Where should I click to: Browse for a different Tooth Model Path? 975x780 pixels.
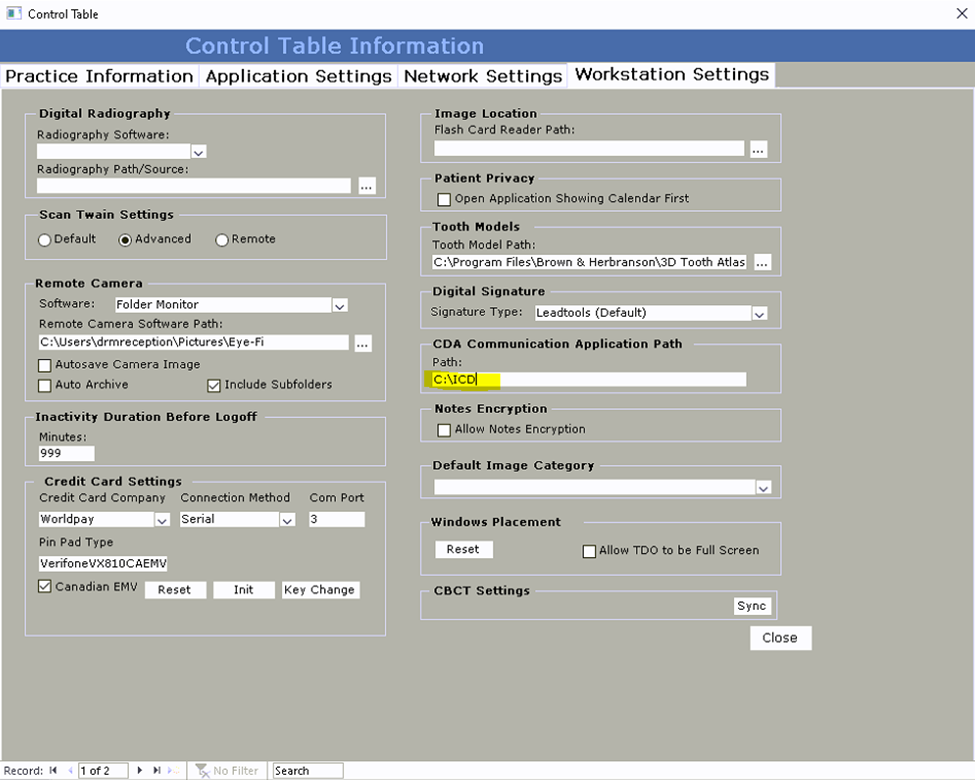(x=761, y=262)
